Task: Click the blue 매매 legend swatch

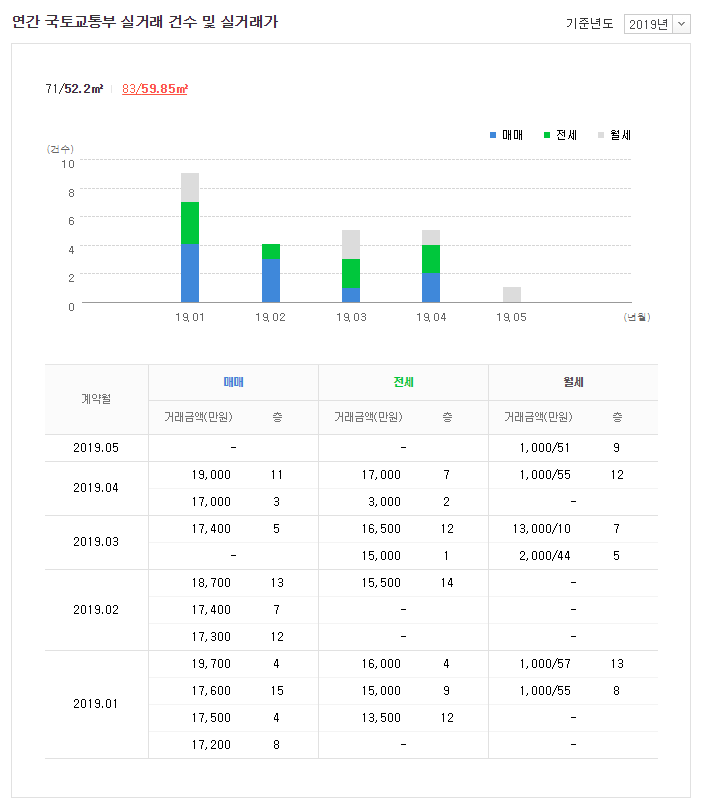Action: click(493, 135)
